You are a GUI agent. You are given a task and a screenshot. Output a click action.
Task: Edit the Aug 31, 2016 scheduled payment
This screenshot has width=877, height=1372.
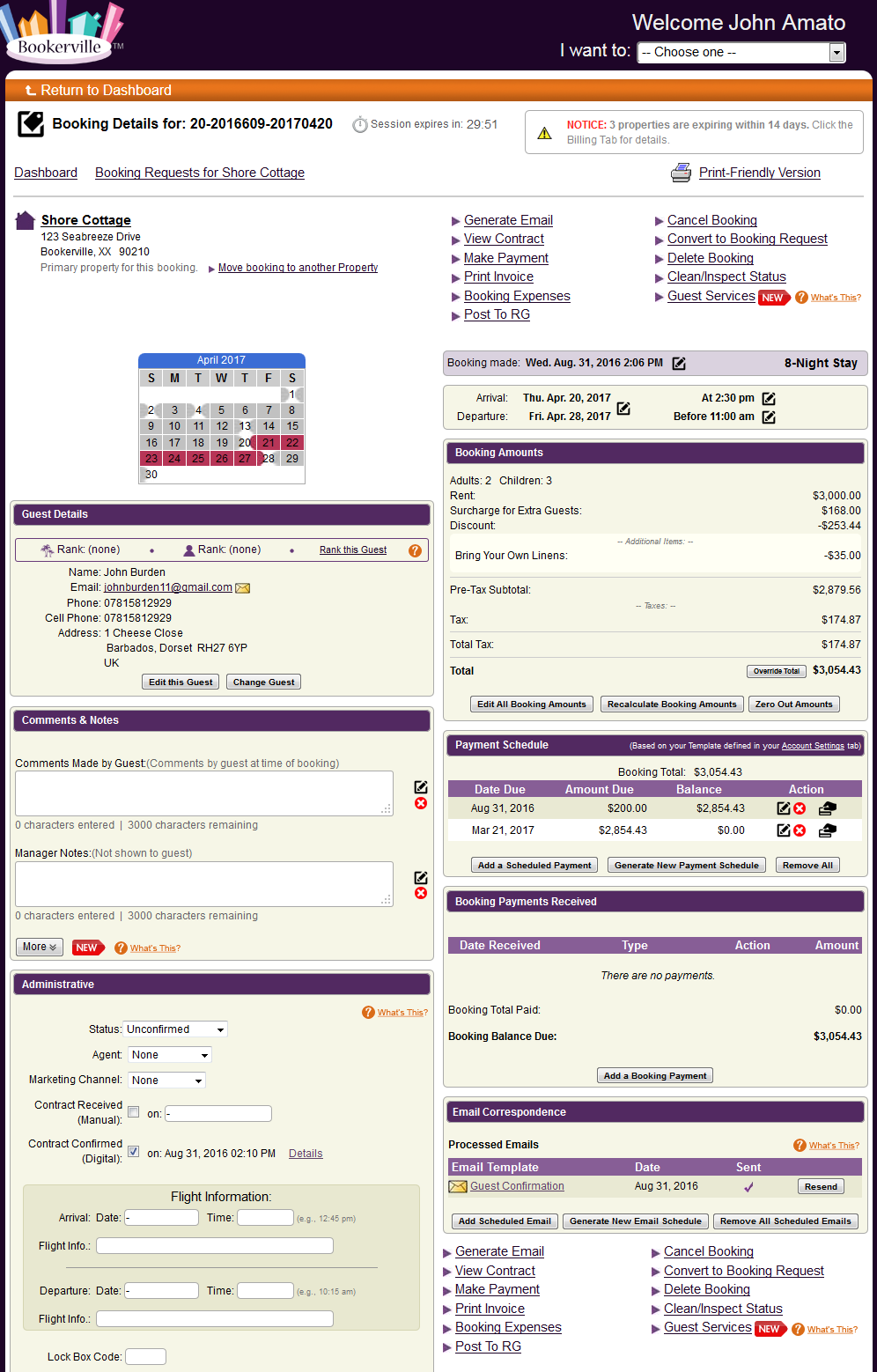point(783,808)
